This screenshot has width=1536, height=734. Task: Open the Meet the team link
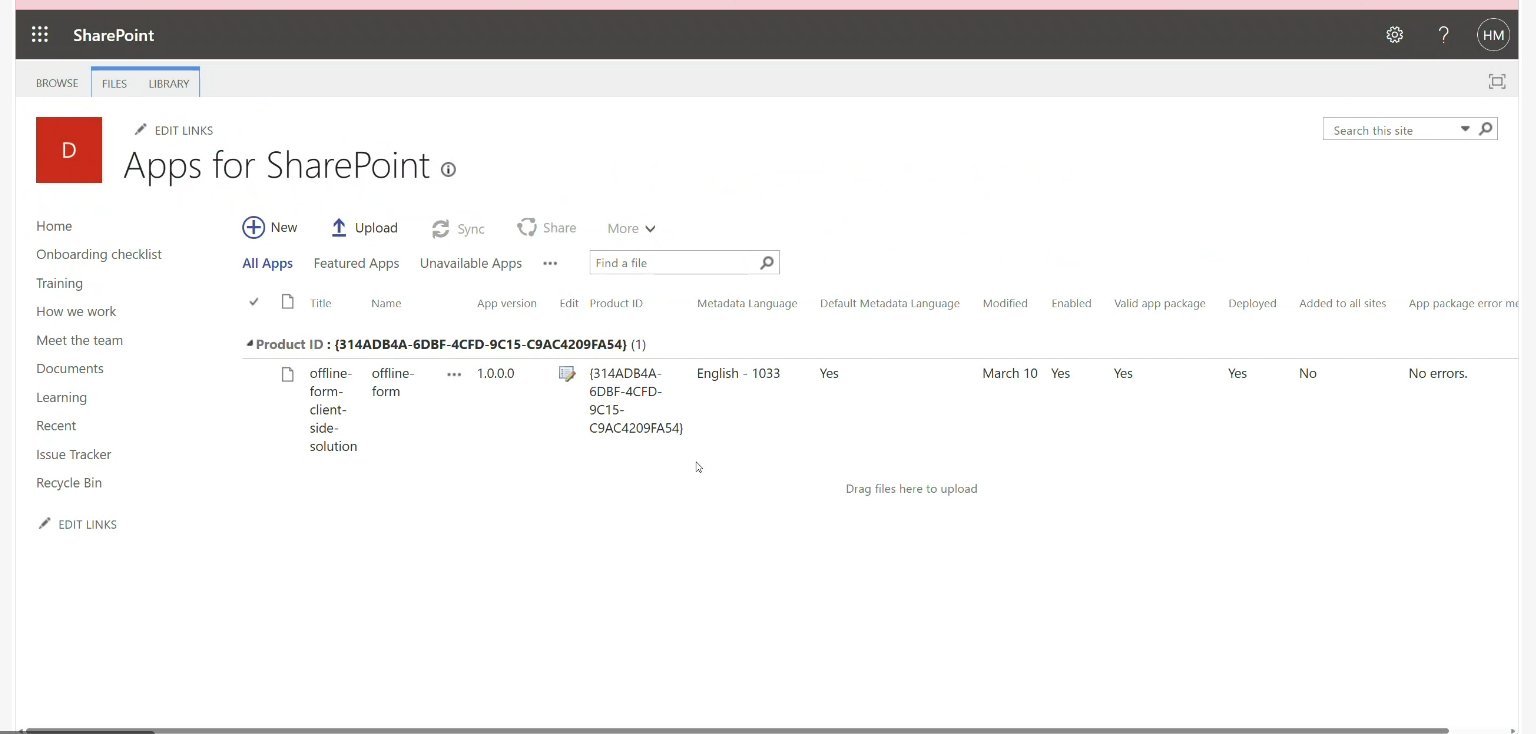tap(79, 340)
